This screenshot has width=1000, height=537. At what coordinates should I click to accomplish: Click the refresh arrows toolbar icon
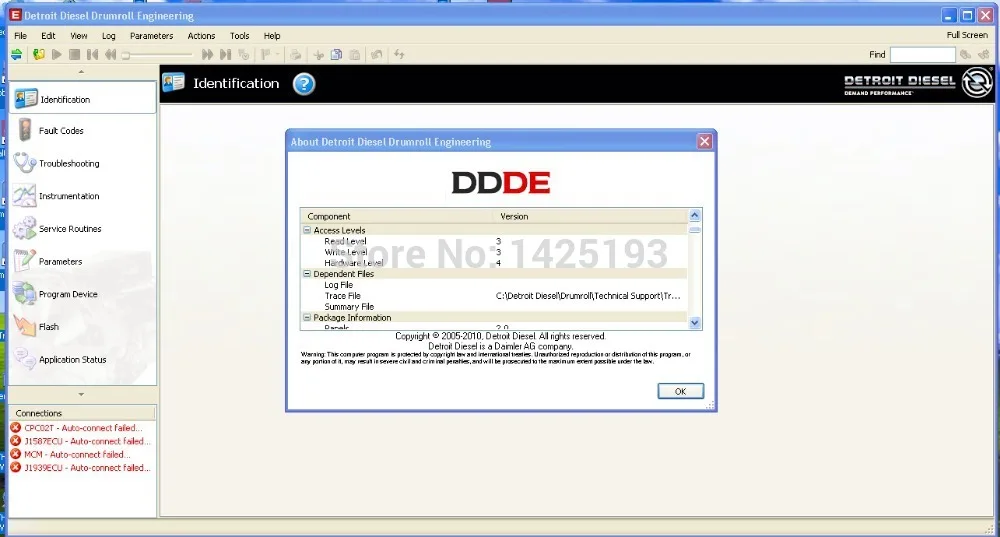pos(399,55)
